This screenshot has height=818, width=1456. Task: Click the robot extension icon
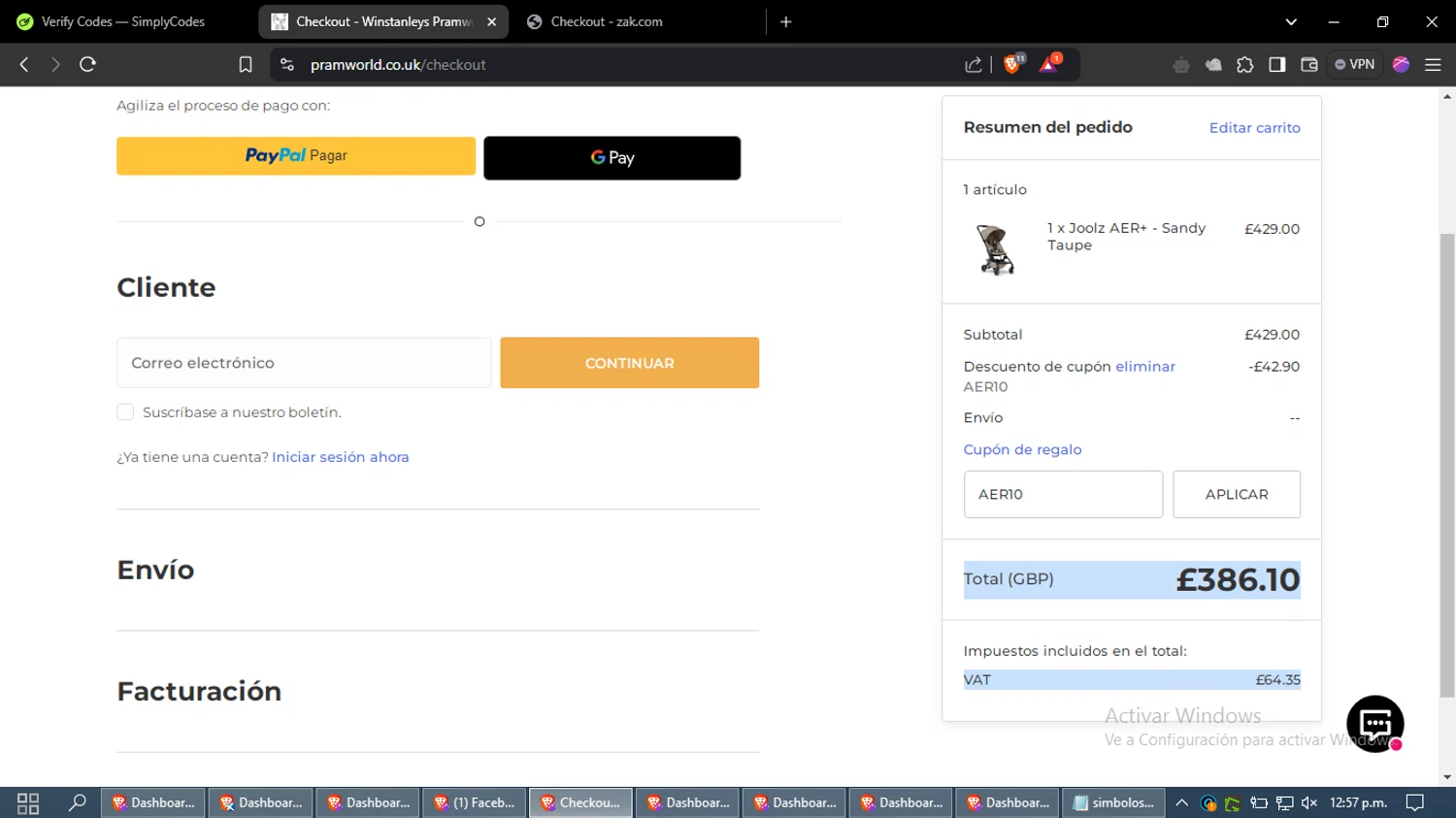click(x=1181, y=65)
